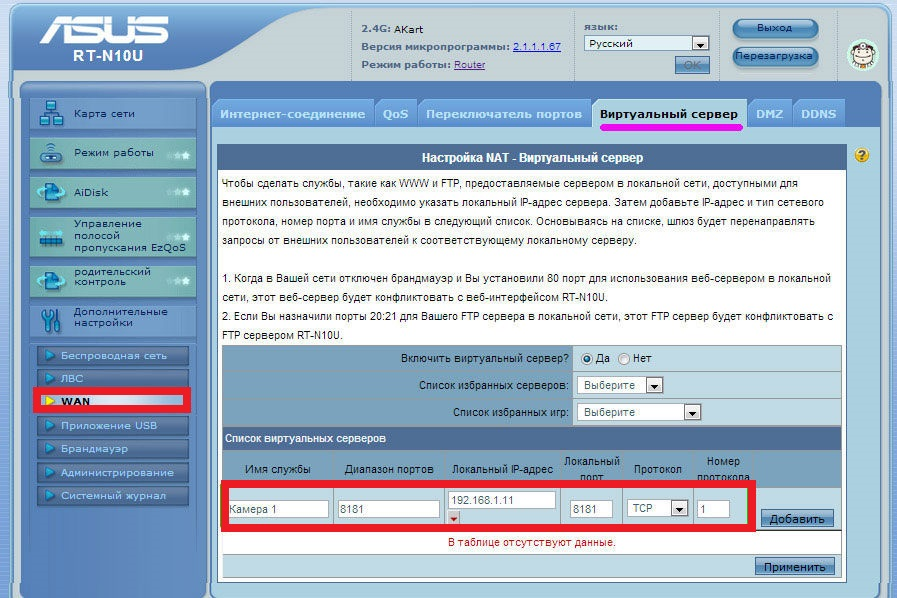Click the Имя службы field with Камера 1
The width and height of the screenshot is (897, 598).
pyautogui.click(x=279, y=509)
